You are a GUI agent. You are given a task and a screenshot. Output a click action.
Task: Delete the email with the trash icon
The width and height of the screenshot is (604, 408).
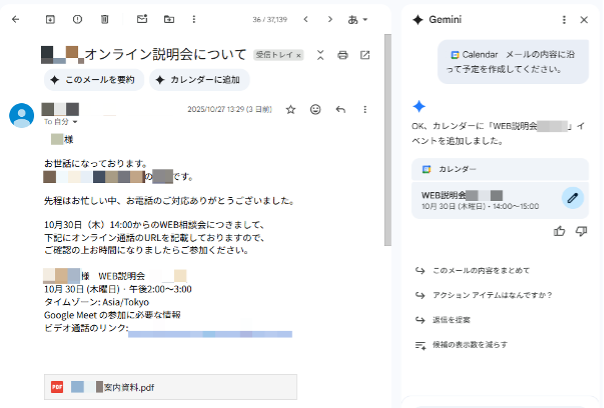[105, 19]
